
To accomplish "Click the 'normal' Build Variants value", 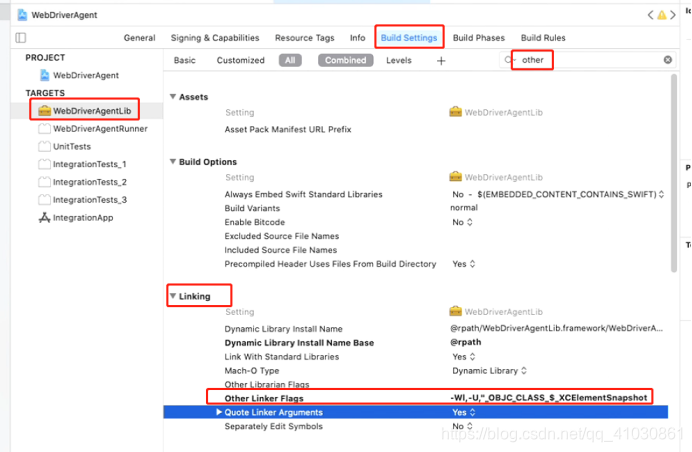I will coord(464,207).
